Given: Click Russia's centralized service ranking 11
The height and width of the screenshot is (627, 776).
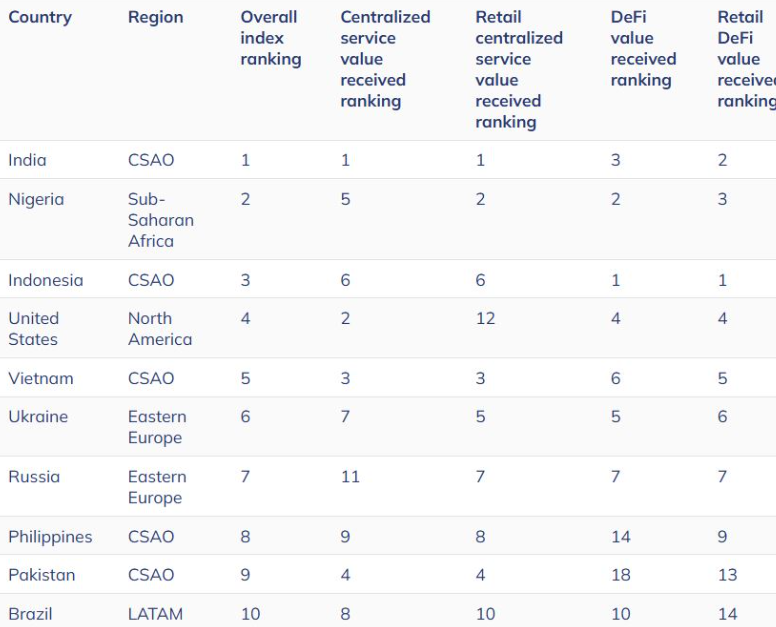Looking at the screenshot, I should (350, 477).
